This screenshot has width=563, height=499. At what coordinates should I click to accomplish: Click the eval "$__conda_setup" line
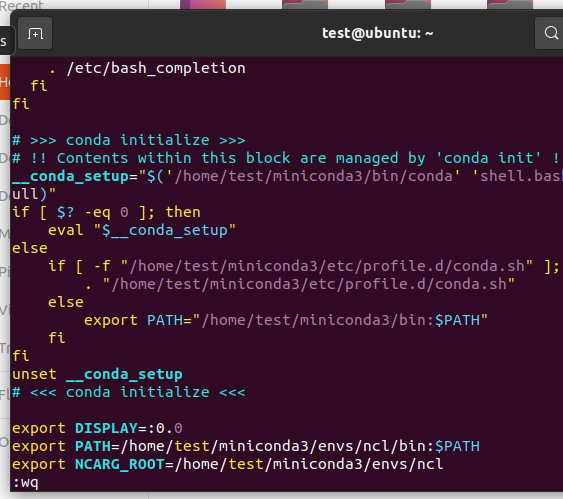click(x=142, y=230)
